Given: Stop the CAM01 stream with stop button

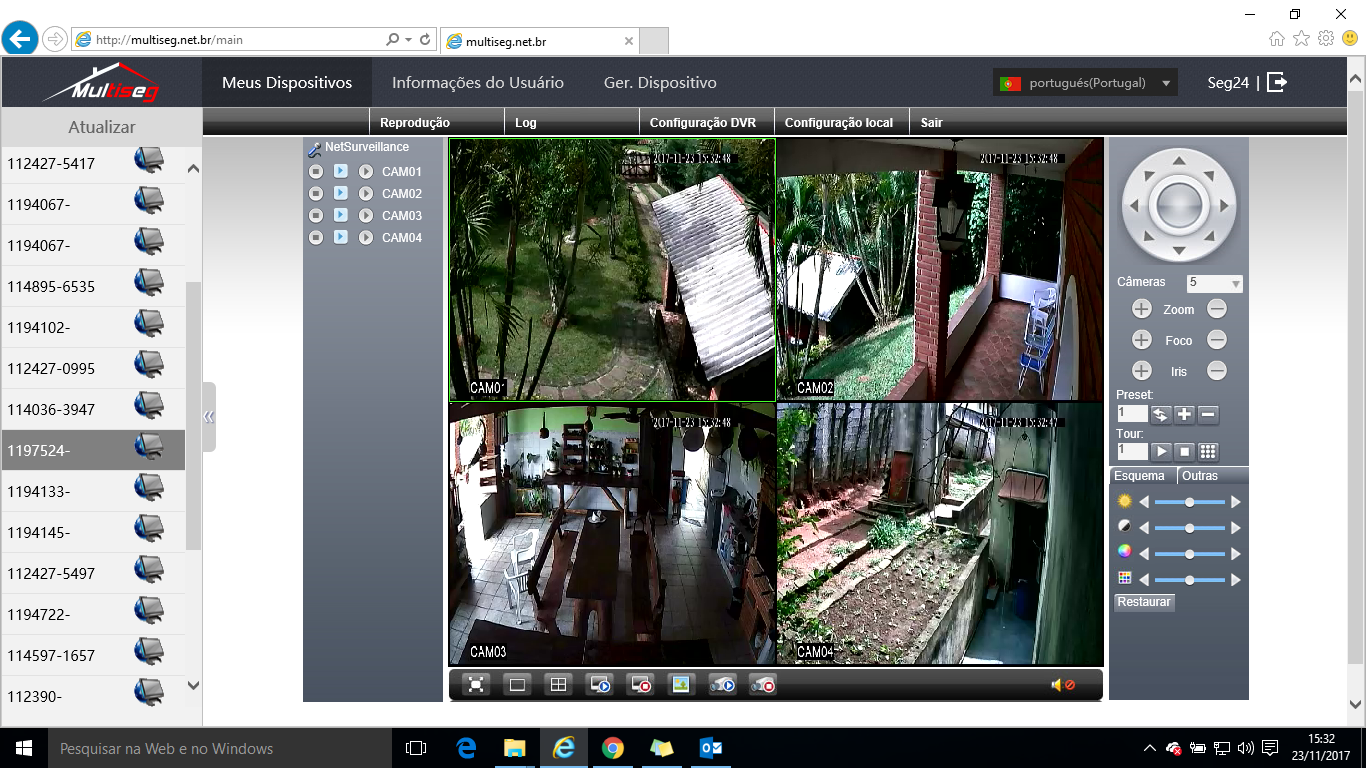Looking at the screenshot, I should (316, 172).
